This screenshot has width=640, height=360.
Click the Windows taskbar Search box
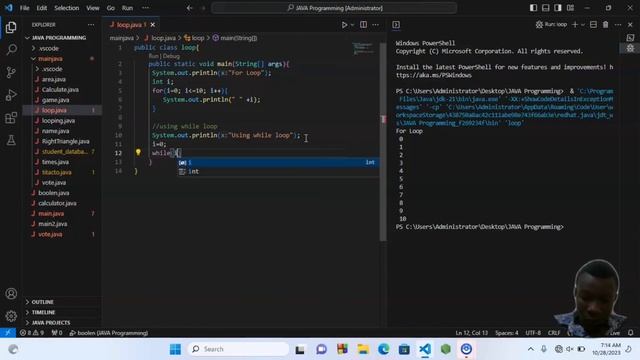point(238,349)
